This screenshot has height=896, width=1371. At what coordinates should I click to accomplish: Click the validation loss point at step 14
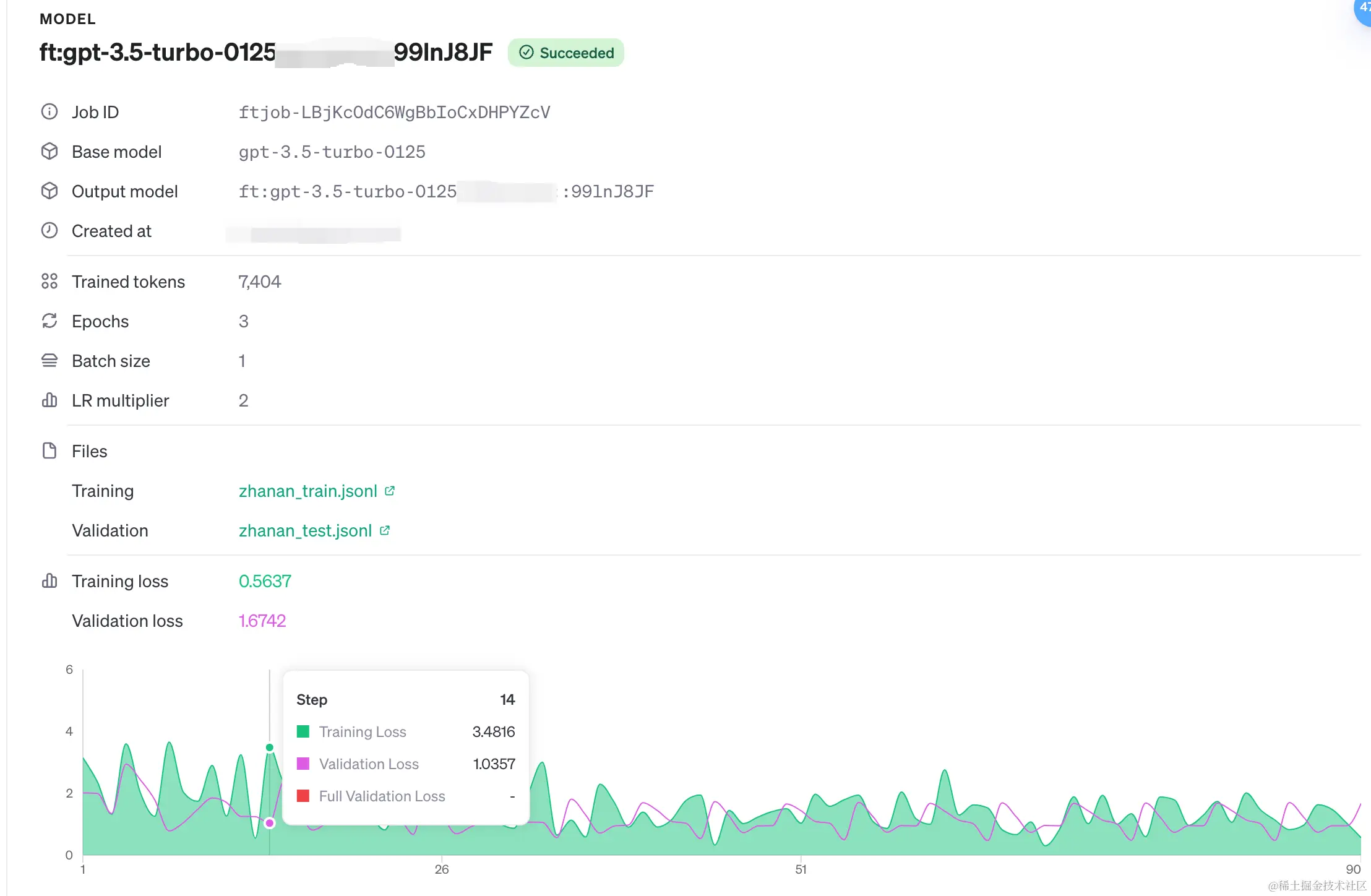click(x=270, y=823)
